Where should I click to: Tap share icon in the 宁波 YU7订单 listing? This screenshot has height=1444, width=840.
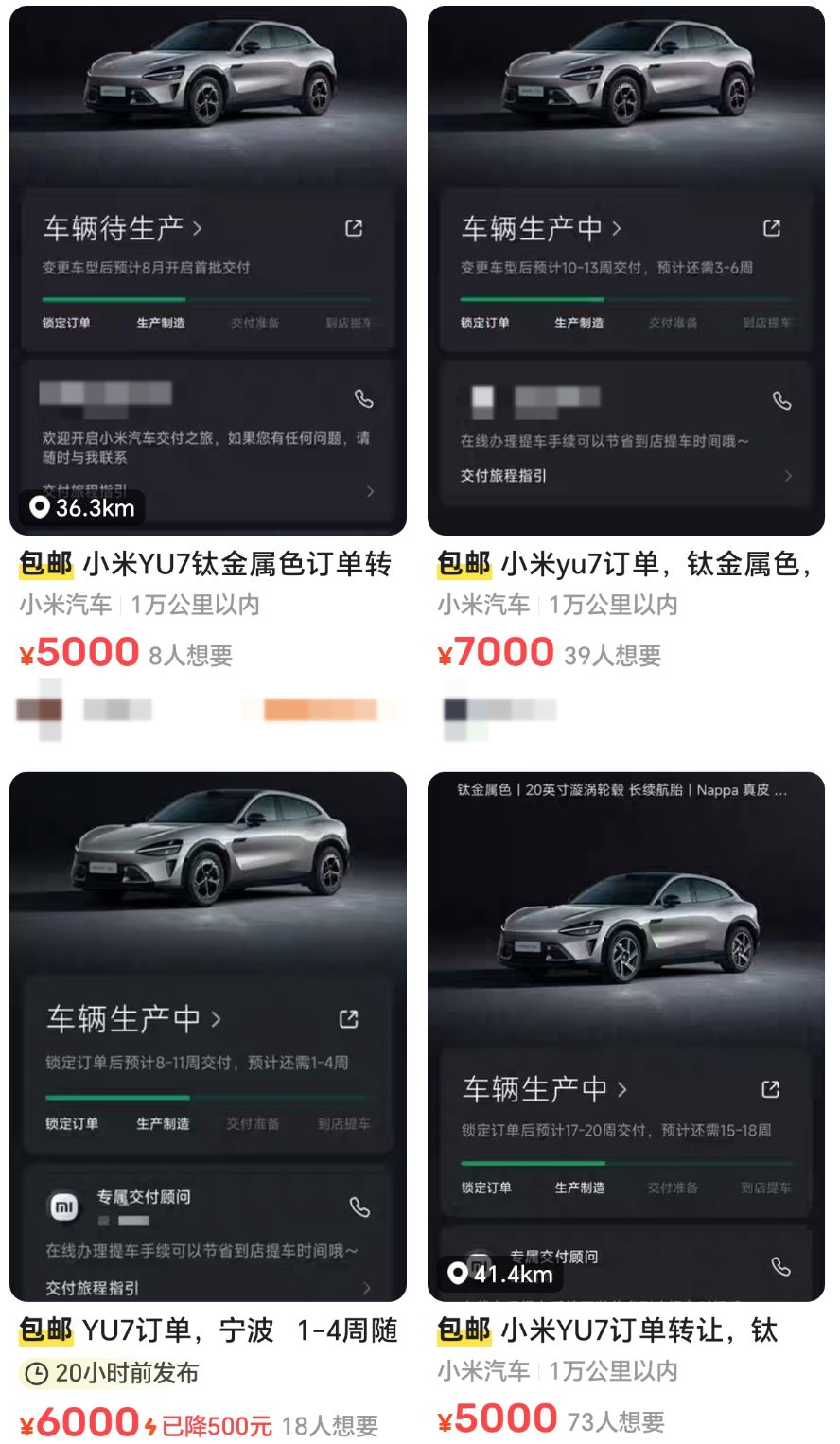349,1019
